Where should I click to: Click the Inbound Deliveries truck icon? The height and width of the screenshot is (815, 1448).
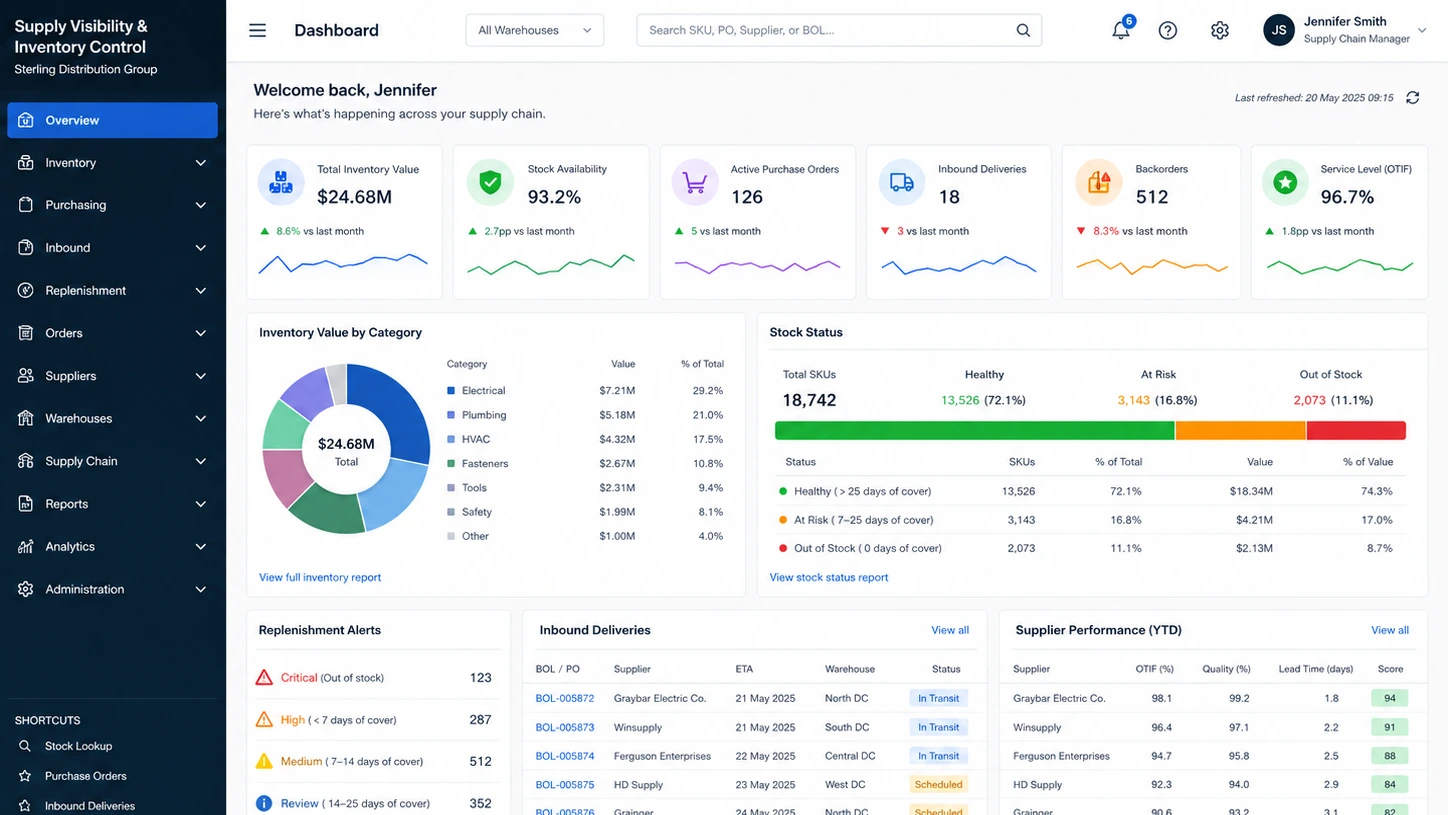(902, 183)
